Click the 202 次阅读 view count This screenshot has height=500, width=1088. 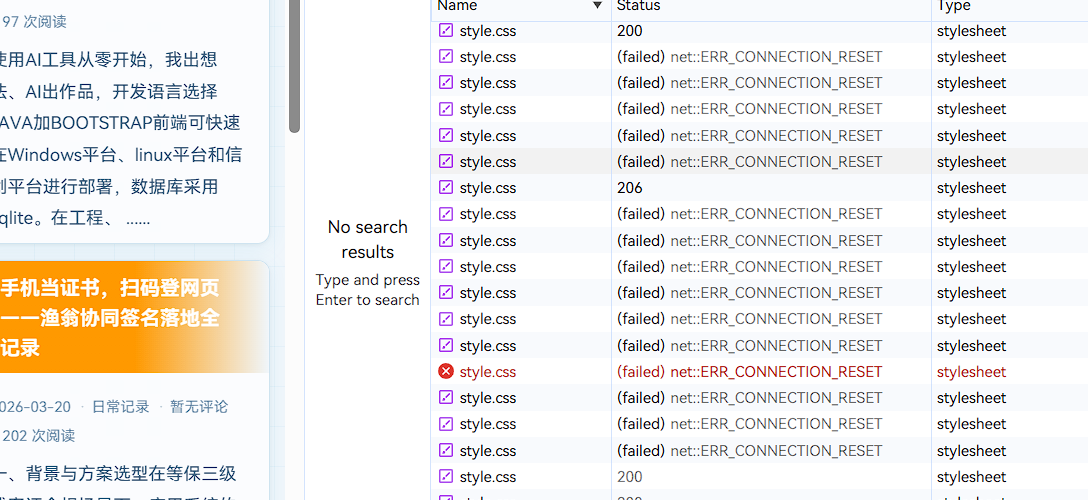point(38,436)
